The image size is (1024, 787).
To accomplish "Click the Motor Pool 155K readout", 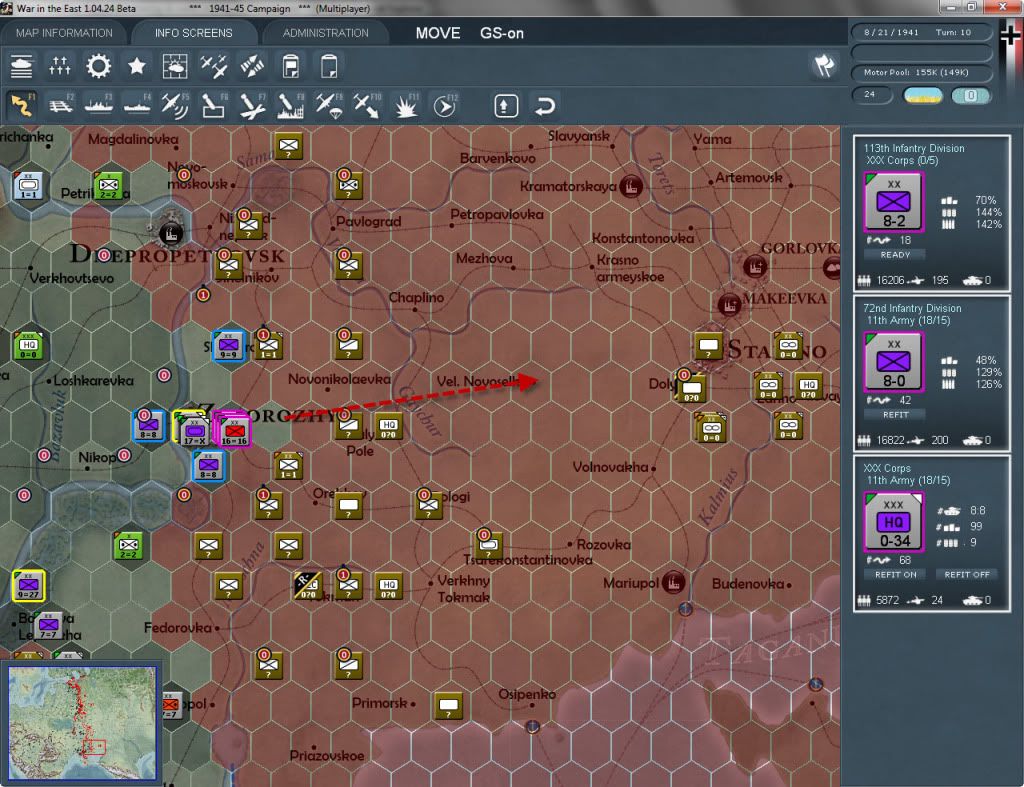I will pyautogui.click(x=921, y=72).
